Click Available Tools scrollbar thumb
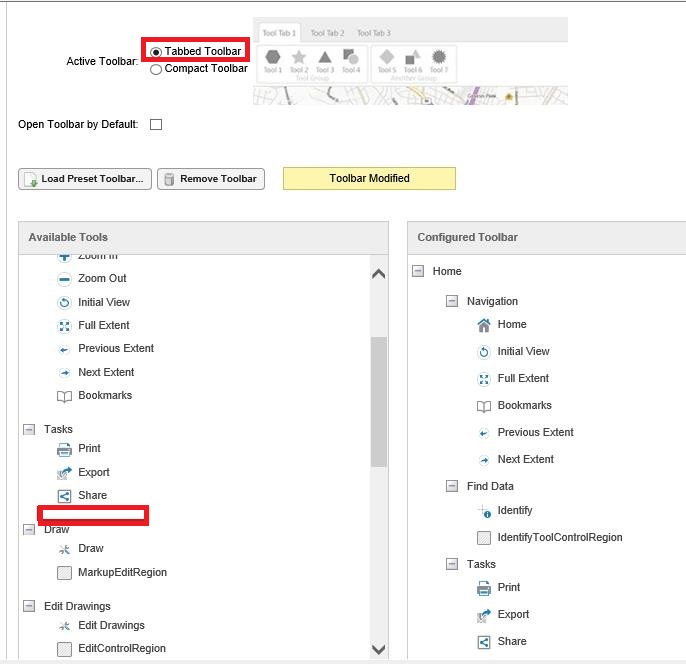The height and width of the screenshot is (664, 686). click(378, 402)
